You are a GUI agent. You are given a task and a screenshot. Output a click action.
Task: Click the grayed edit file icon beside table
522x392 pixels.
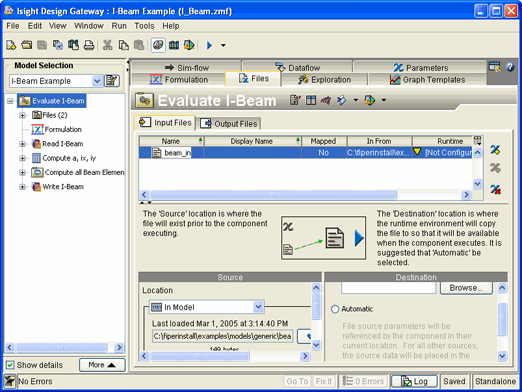[495, 168]
